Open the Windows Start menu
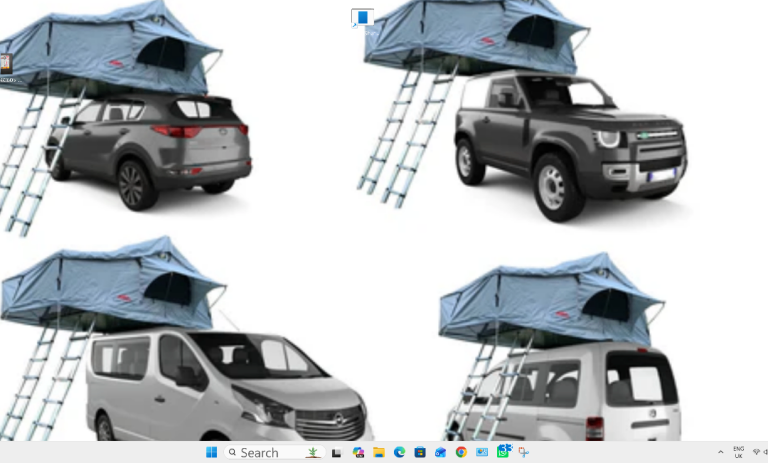Screen dimensions: 768x463 (x=211, y=452)
